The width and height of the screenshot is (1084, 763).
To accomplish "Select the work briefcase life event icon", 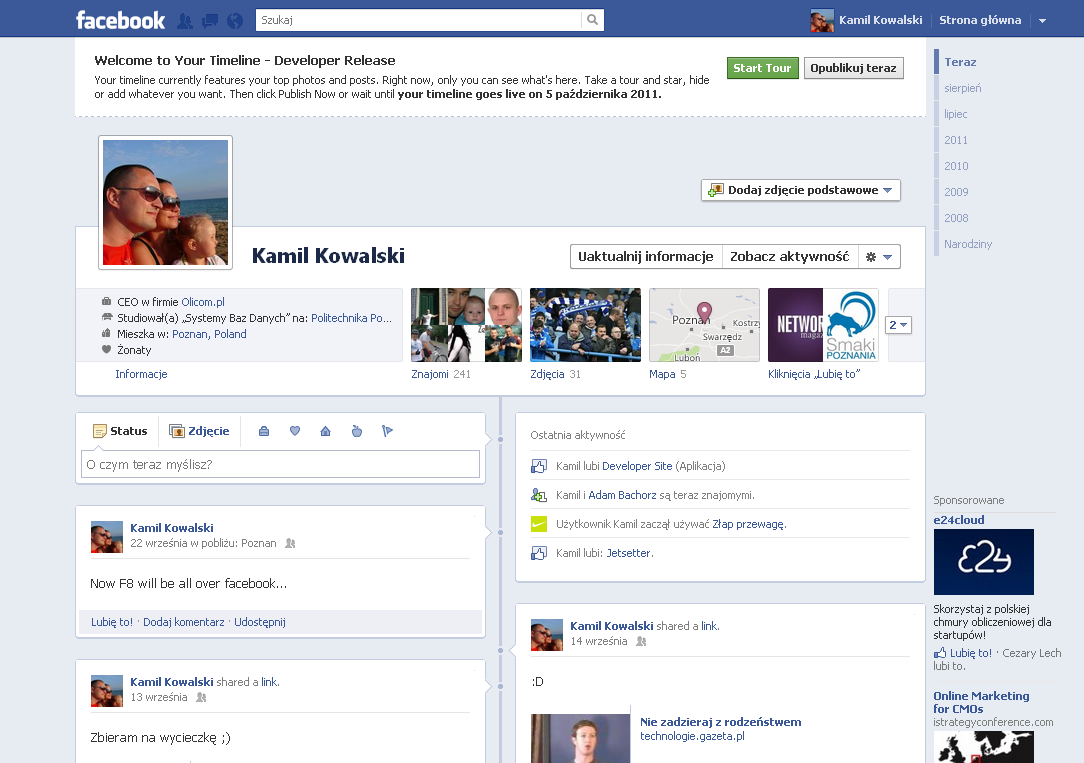I will click(x=264, y=431).
